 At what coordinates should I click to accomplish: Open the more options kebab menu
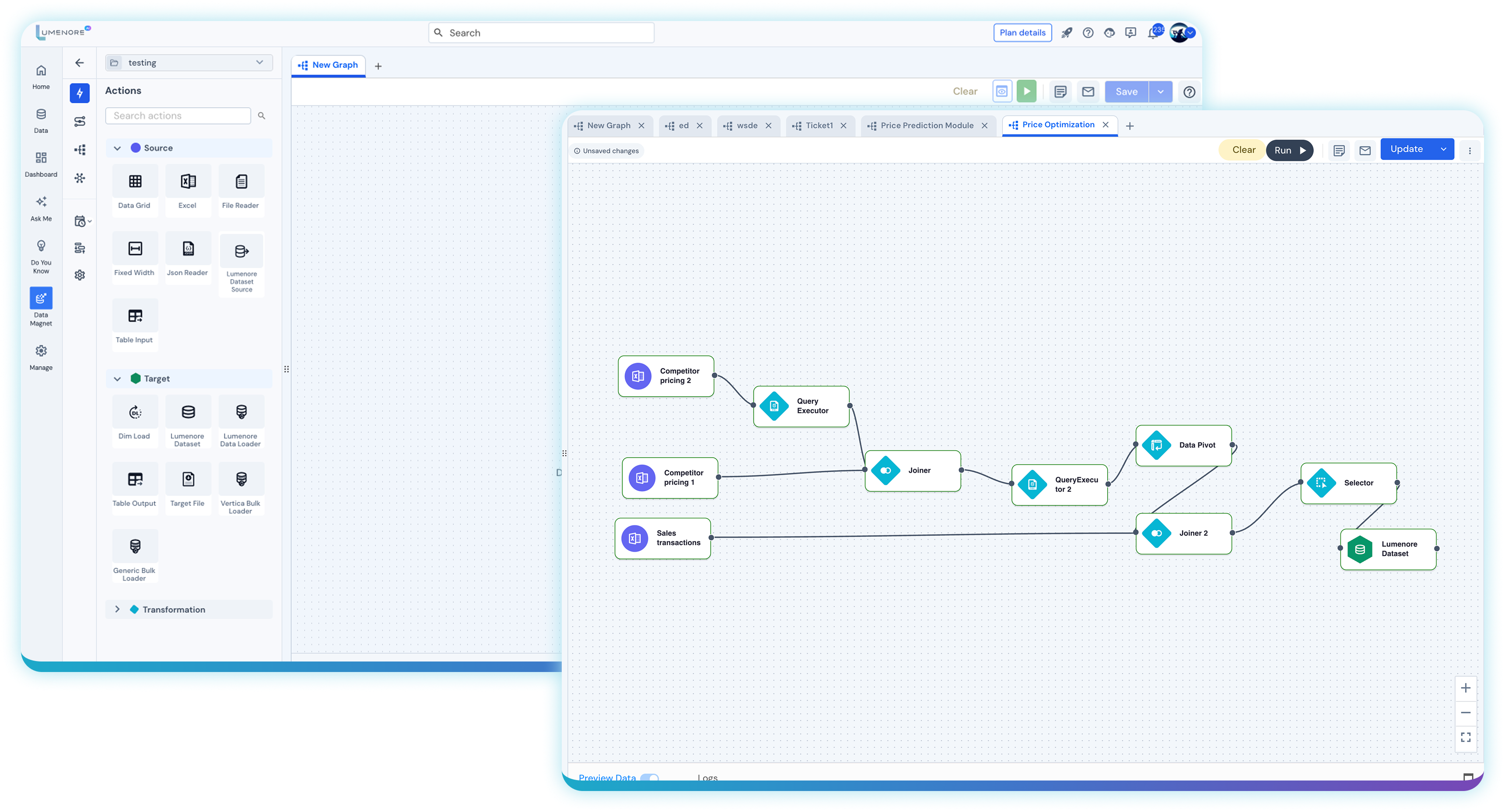pyautogui.click(x=1470, y=150)
